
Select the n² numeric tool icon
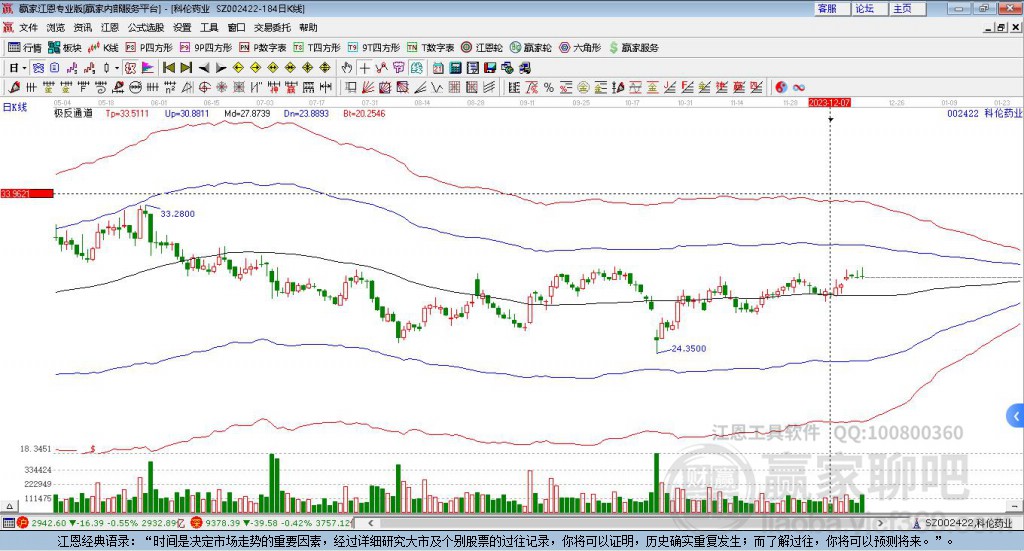[170, 87]
